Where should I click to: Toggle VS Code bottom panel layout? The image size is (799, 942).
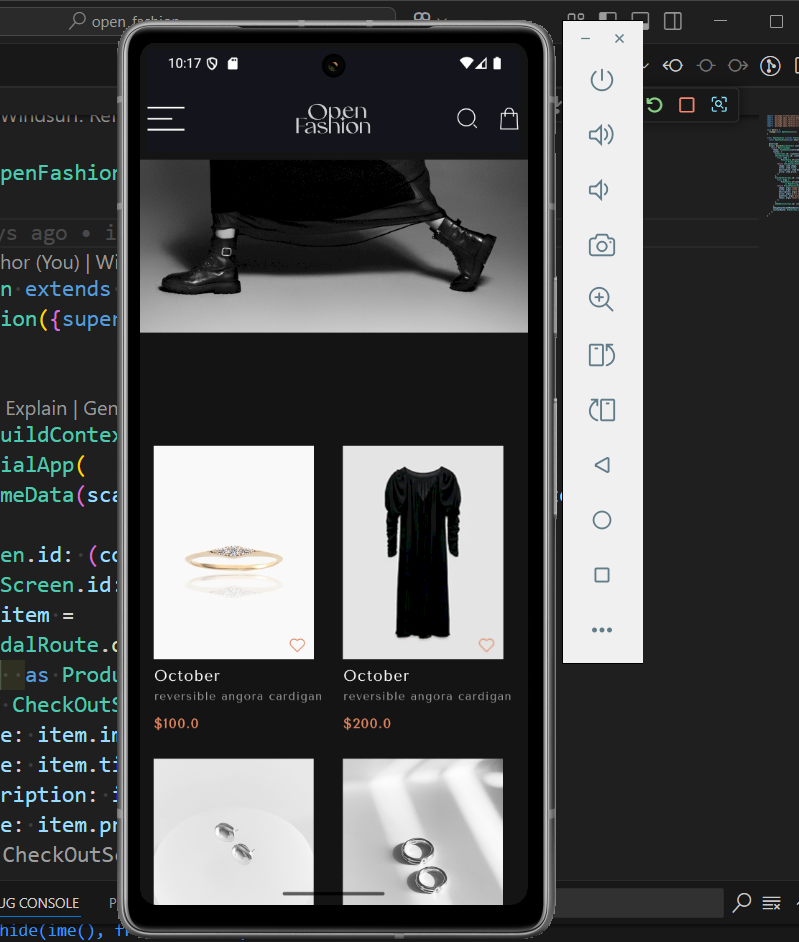pyautogui.click(x=640, y=21)
